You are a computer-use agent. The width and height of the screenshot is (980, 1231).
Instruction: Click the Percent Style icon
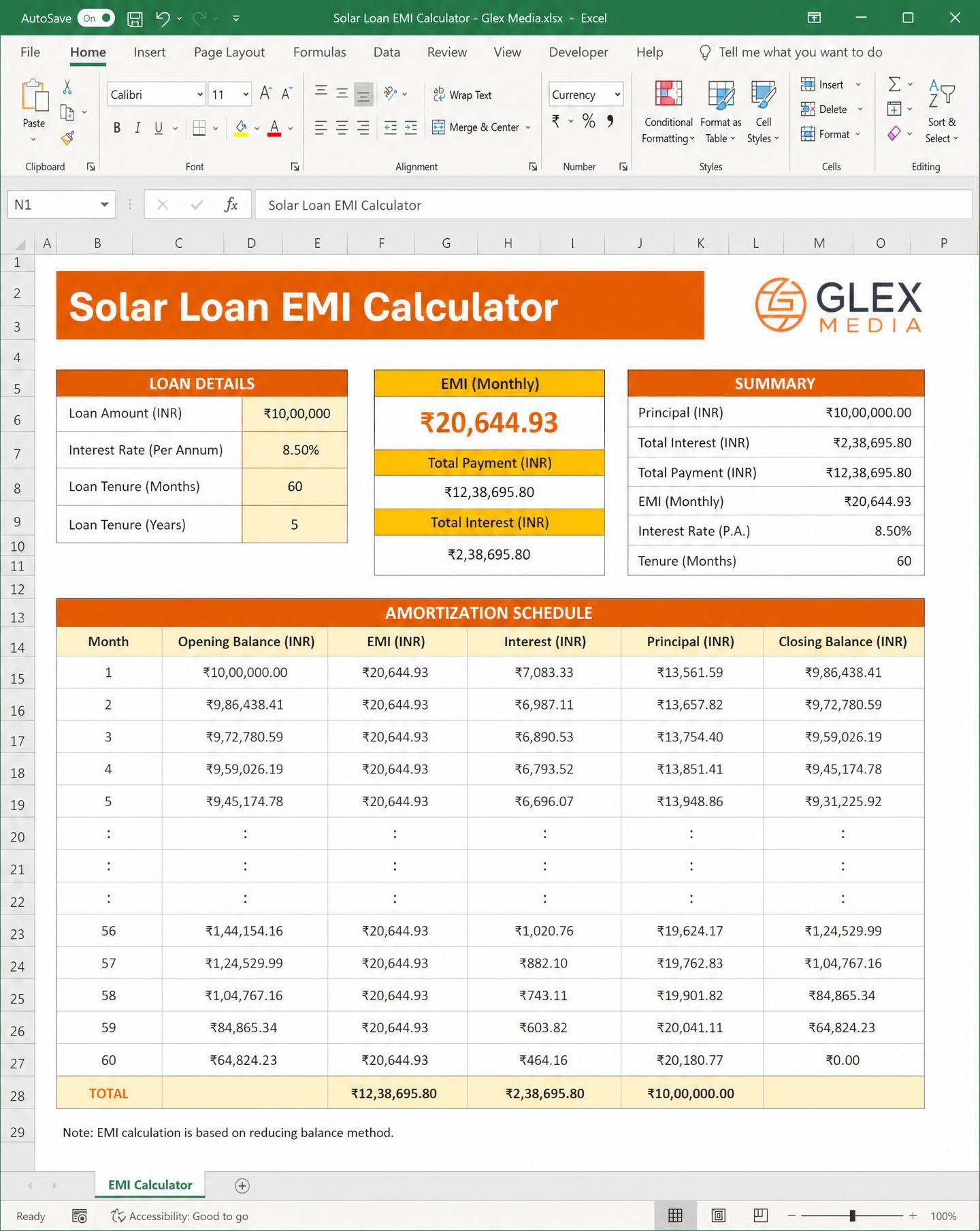tap(589, 121)
